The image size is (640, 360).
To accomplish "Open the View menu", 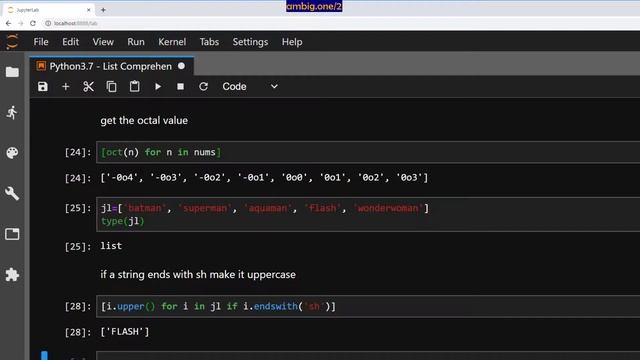I will 103,42.
